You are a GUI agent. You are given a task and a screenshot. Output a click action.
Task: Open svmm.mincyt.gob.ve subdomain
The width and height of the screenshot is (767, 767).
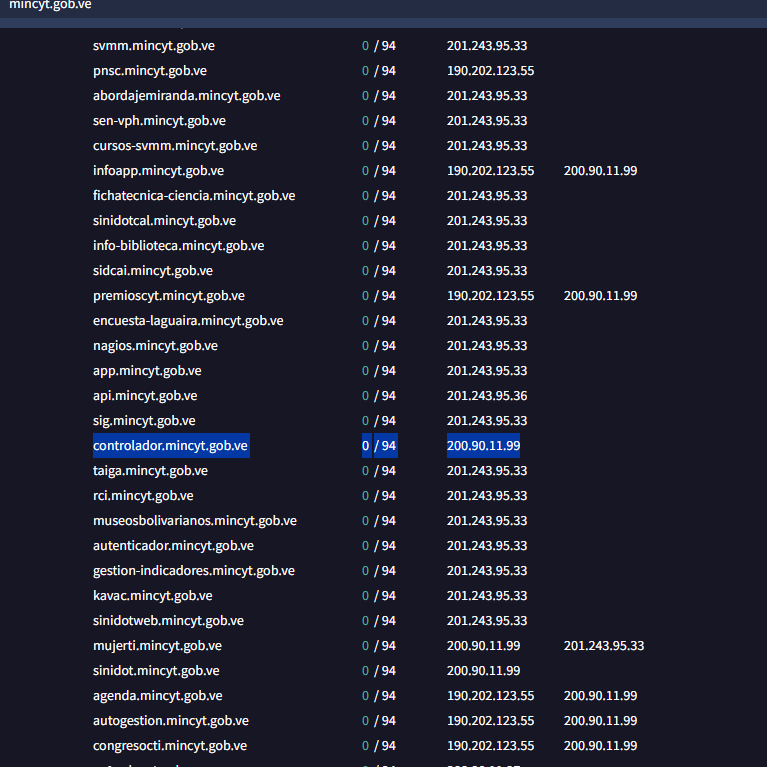coord(154,45)
